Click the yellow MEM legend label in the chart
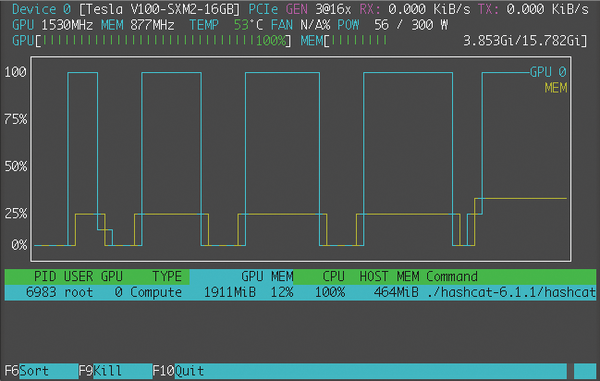 click(x=556, y=88)
